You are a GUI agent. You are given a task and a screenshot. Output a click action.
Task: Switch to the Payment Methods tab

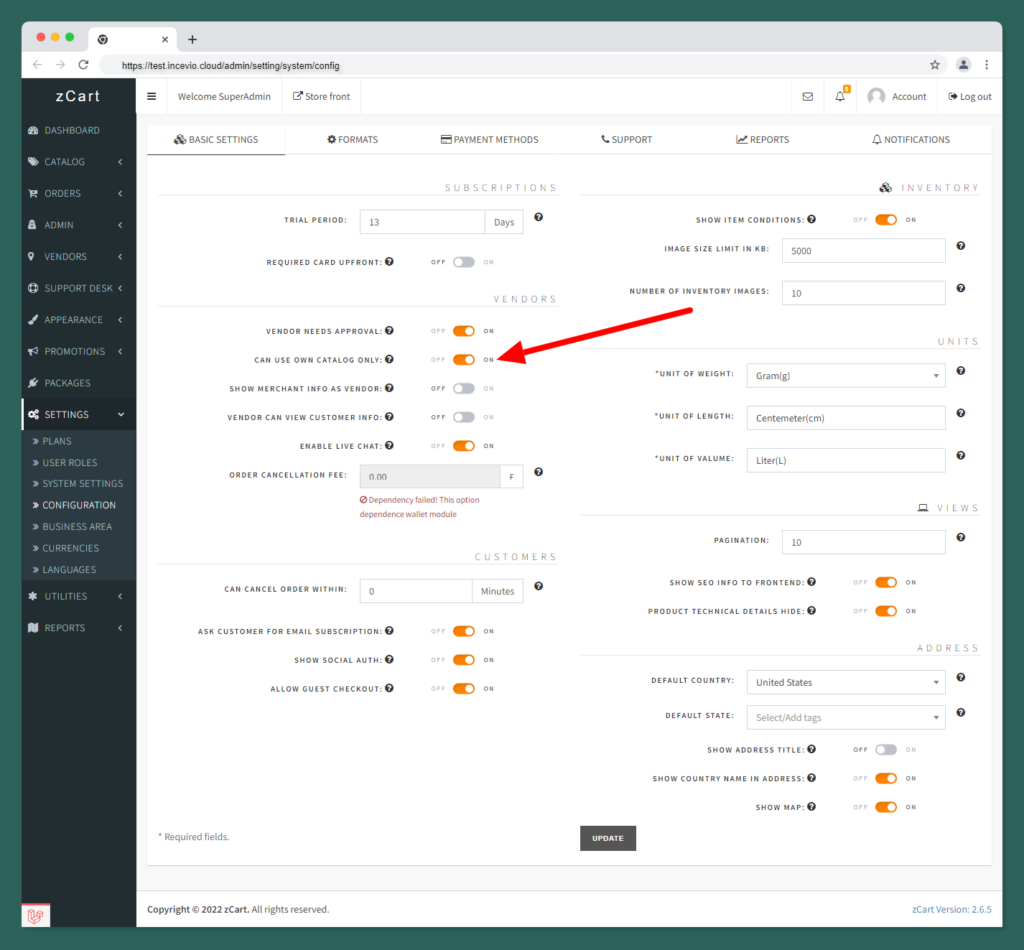[489, 140]
